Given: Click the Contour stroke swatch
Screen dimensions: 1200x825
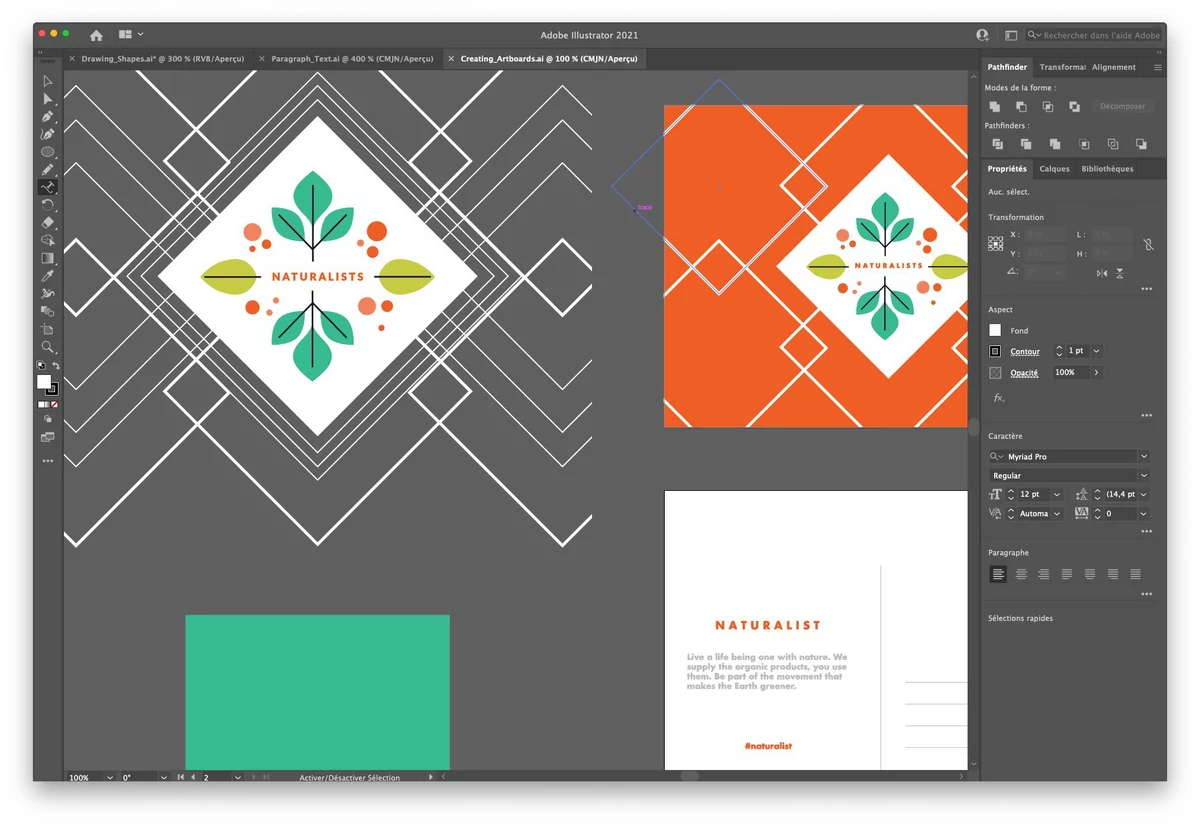Looking at the screenshot, I should 995,351.
